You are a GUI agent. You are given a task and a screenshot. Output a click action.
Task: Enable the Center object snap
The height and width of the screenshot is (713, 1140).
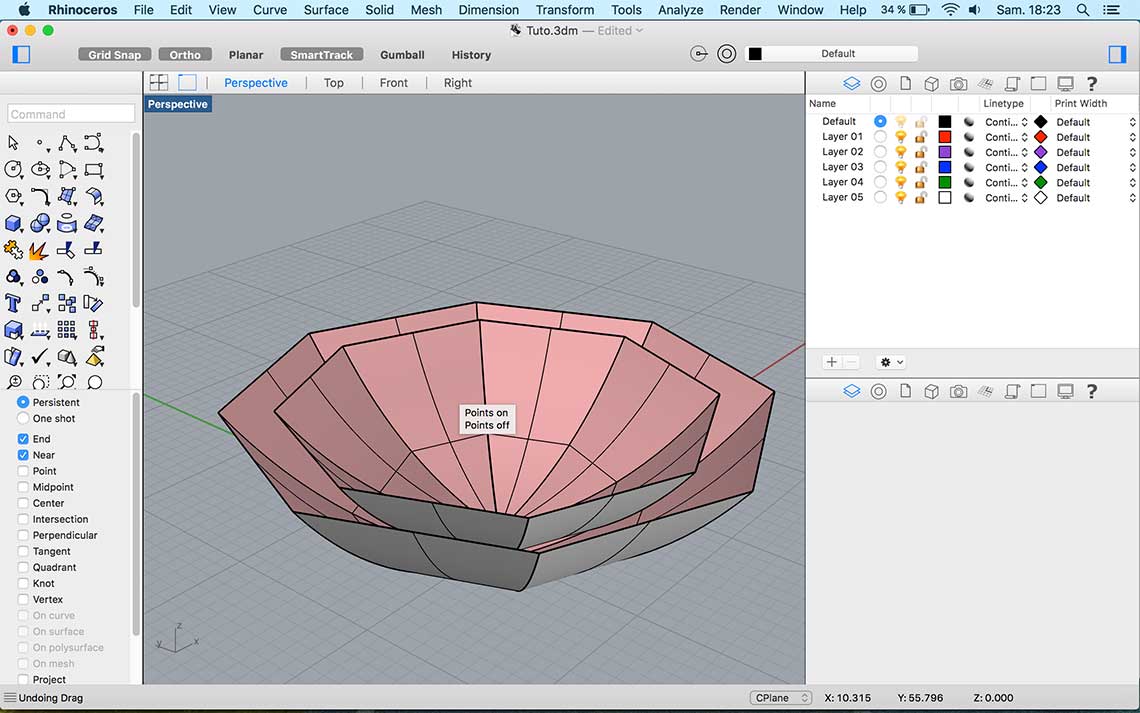point(23,503)
